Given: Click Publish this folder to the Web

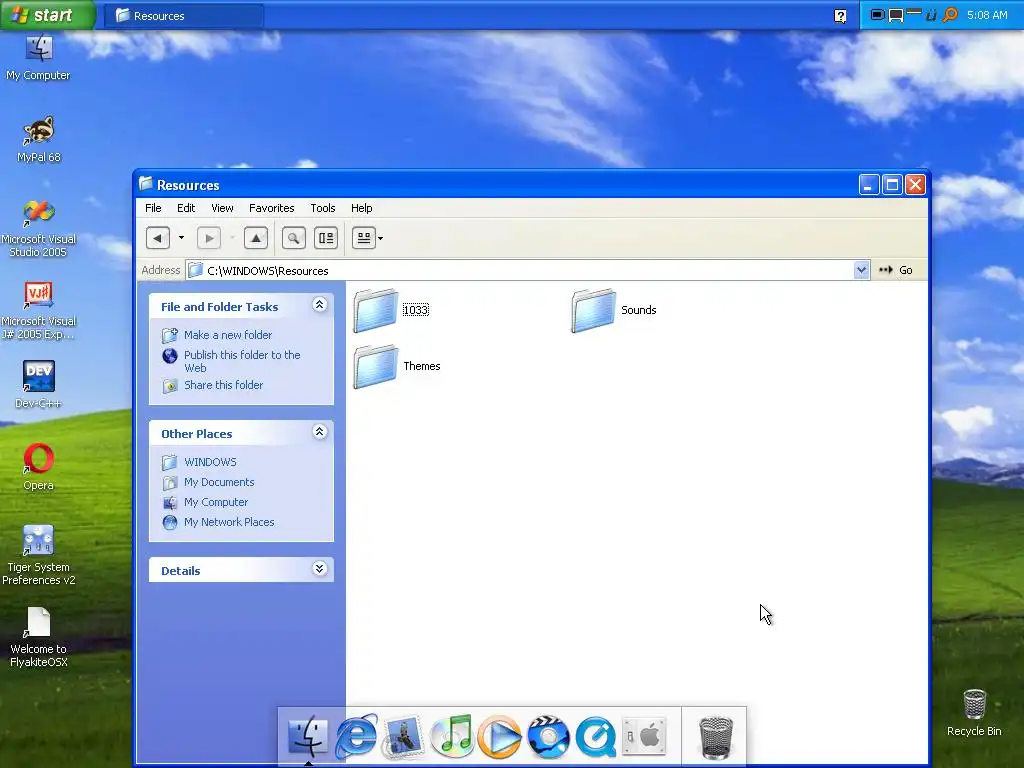Looking at the screenshot, I should tap(242, 361).
